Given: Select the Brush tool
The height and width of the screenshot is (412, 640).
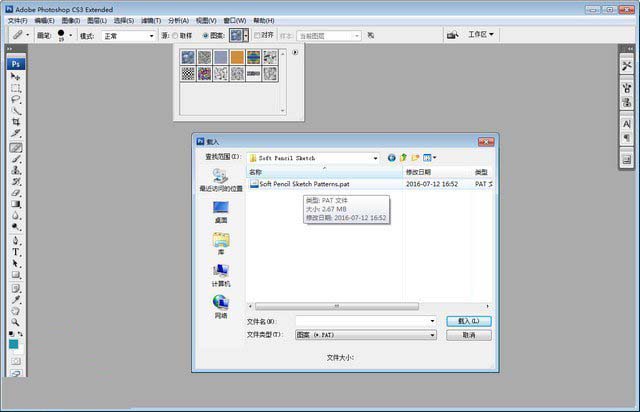Looking at the screenshot, I should (x=16, y=159).
